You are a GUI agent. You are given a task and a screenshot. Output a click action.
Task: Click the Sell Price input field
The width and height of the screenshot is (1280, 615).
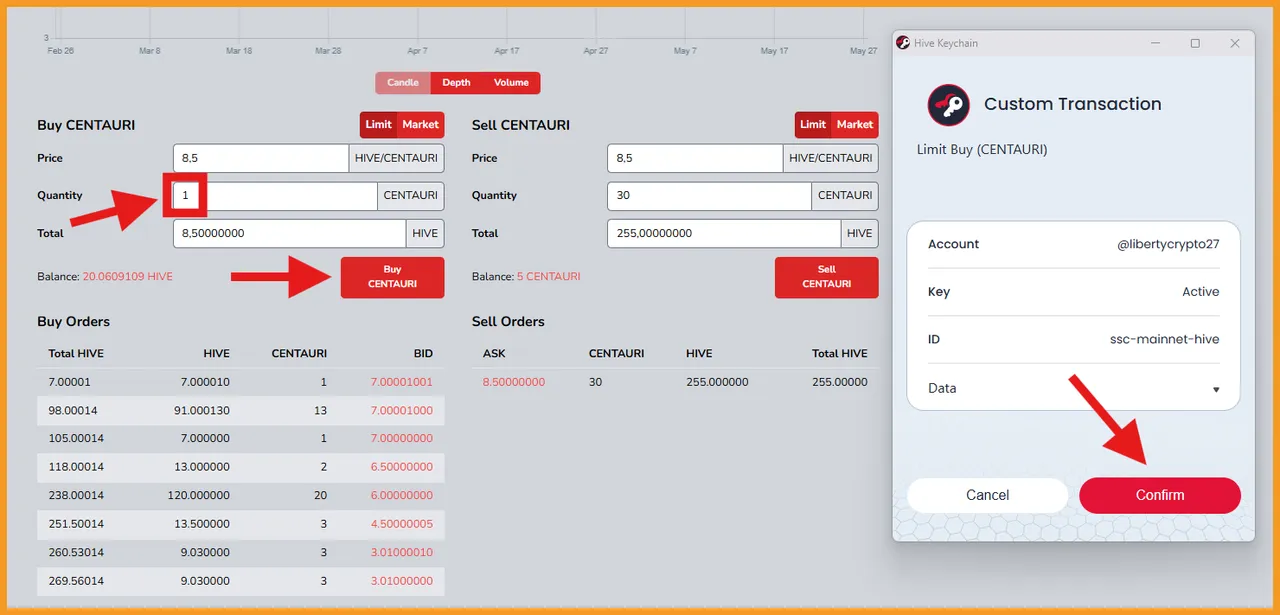[695, 158]
